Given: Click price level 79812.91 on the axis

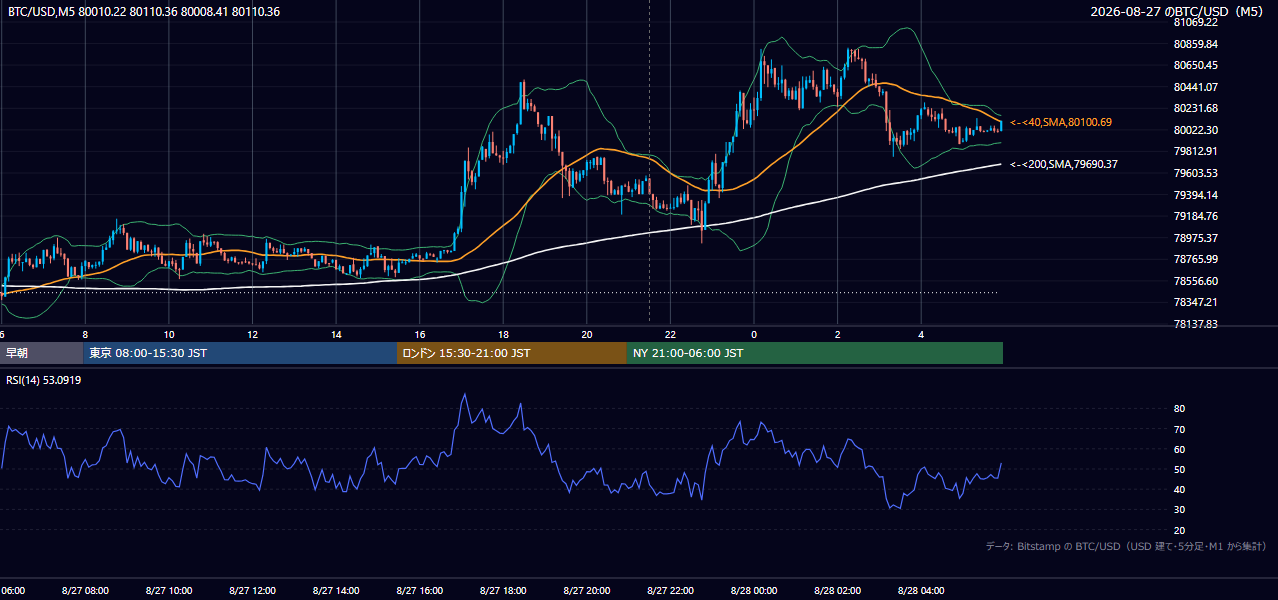Looking at the screenshot, I should point(1195,151).
